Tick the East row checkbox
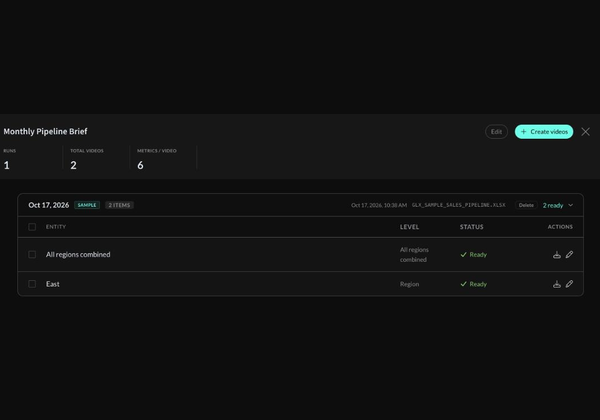This screenshot has width=600, height=420. coord(32,284)
